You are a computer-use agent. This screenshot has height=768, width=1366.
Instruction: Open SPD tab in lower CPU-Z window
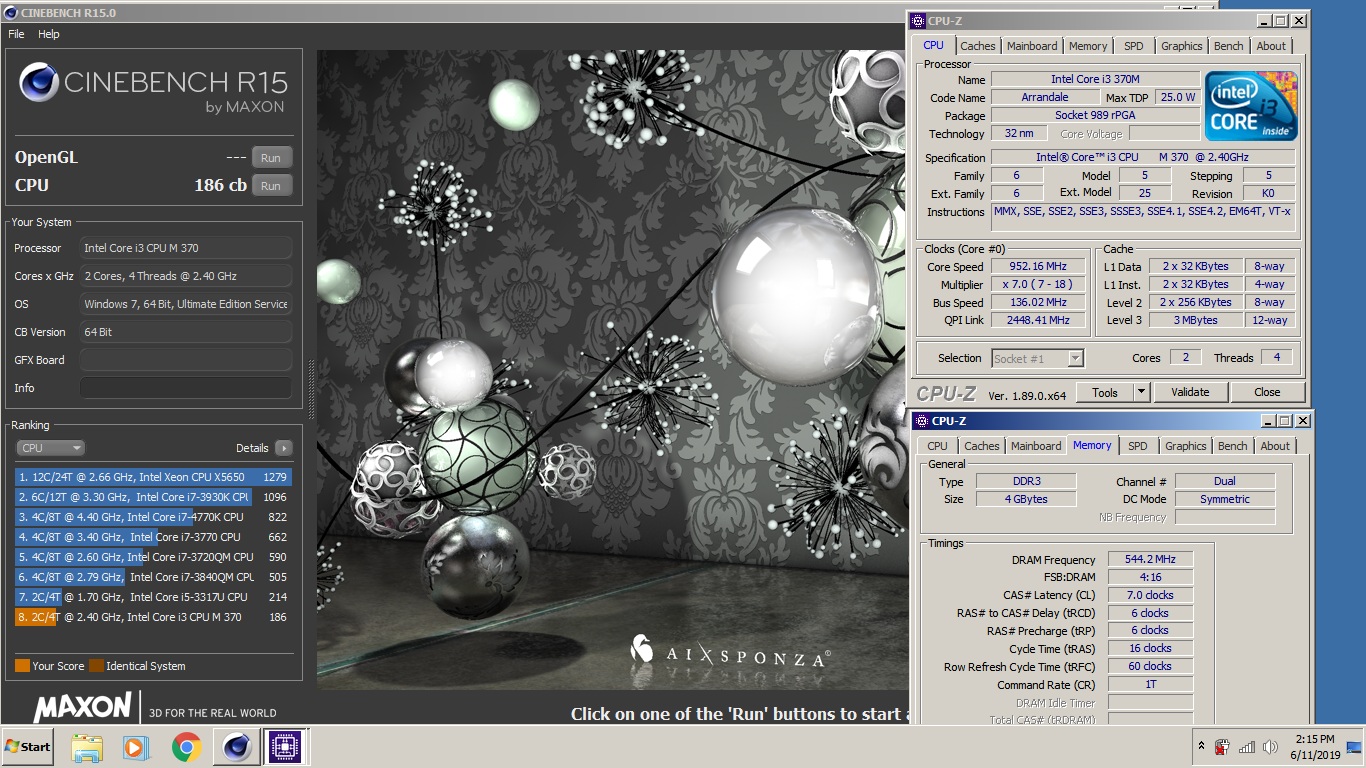pos(1138,446)
